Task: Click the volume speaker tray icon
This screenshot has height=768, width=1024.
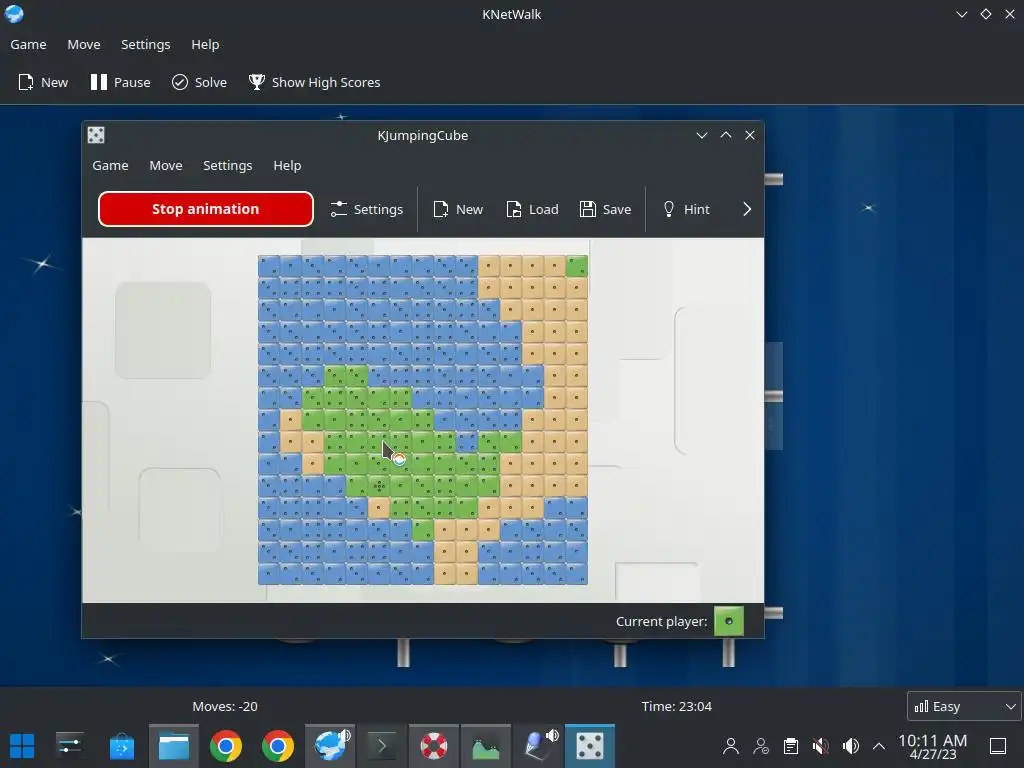Action: click(850, 746)
